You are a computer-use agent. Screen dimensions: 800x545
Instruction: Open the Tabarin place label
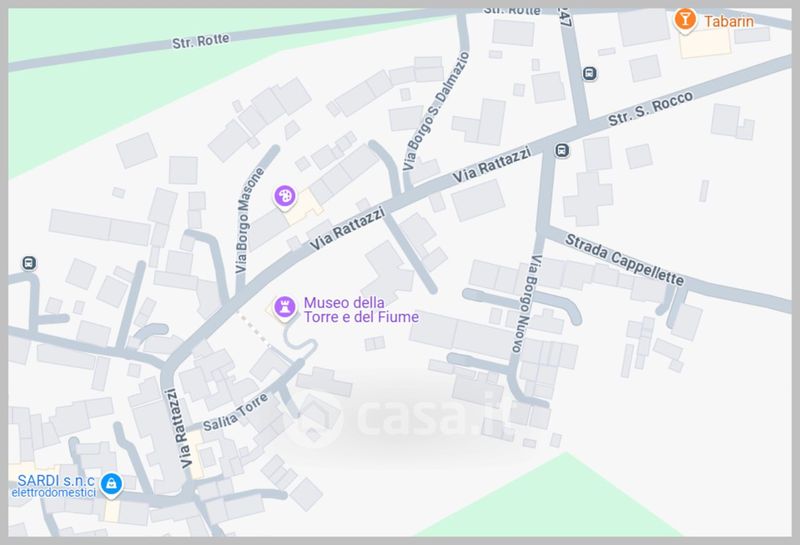[729, 21]
